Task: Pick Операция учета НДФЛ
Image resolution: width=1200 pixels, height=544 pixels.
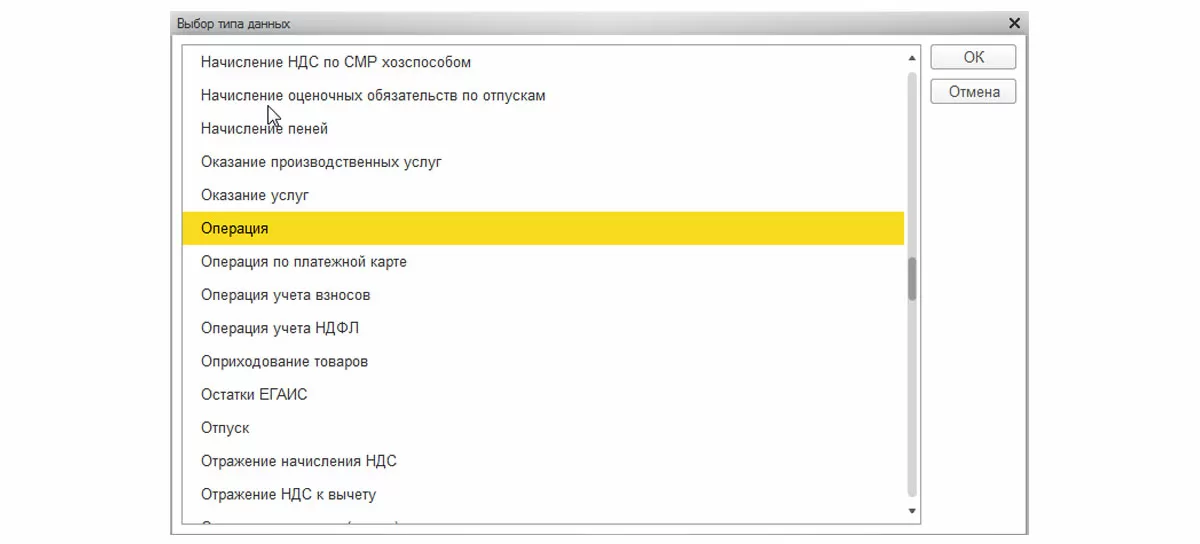Action: coord(272,328)
